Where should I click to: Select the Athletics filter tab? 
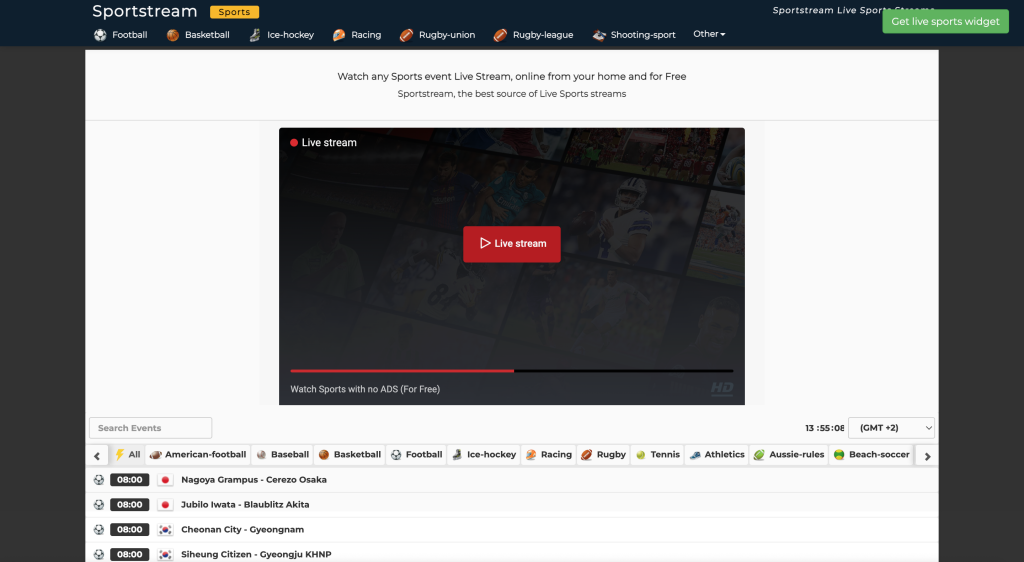point(717,455)
